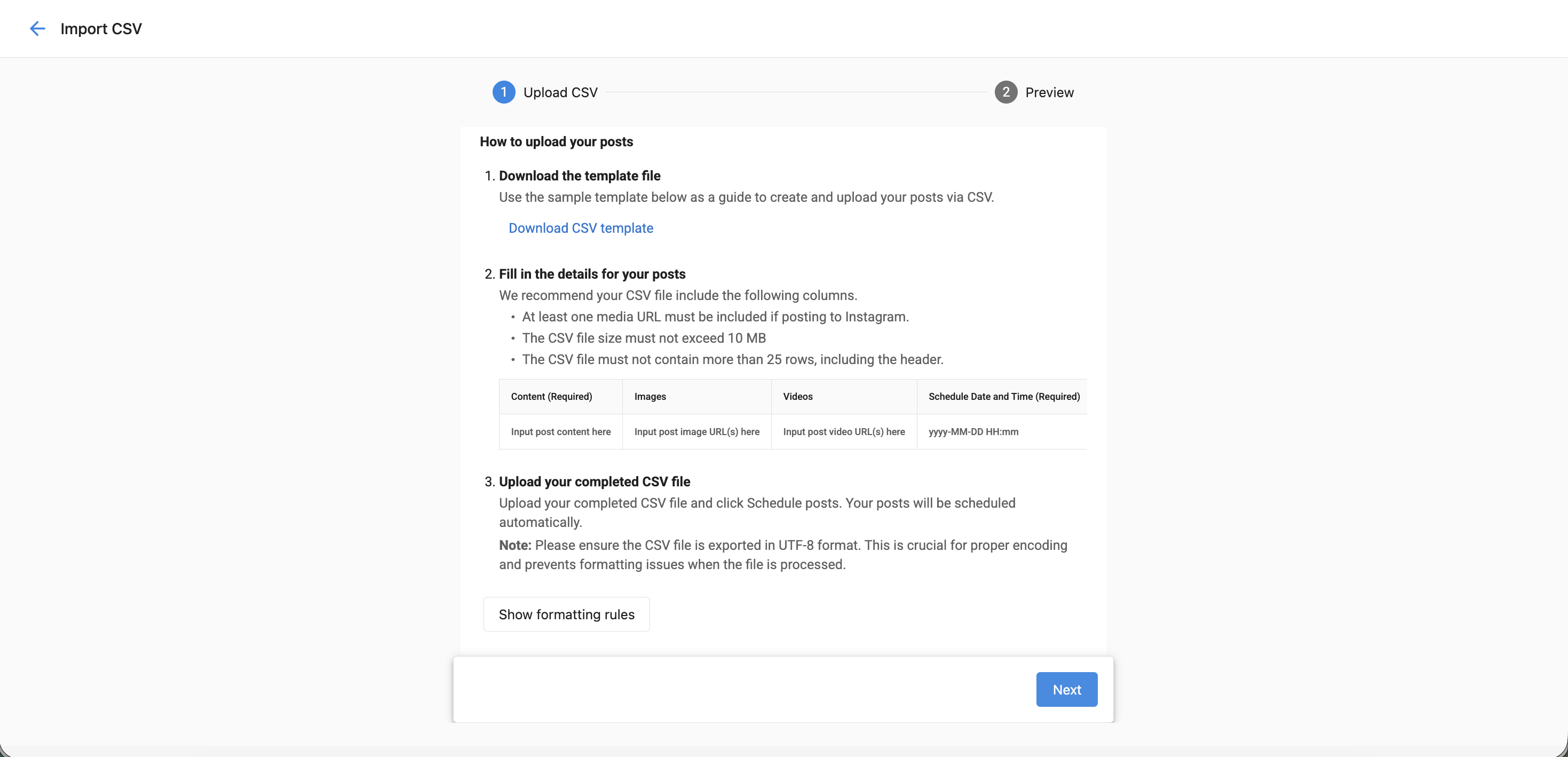Click the 'Input post content here' cell
1568x757 pixels.
(x=560, y=432)
